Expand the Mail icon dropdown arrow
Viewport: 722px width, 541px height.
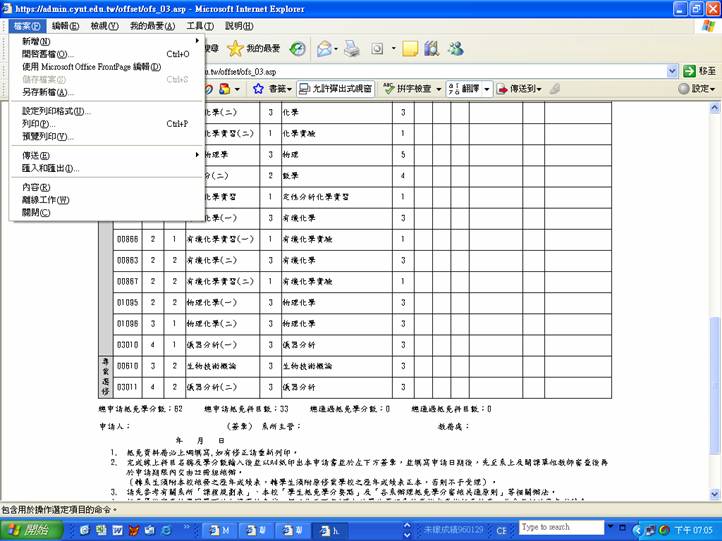coord(336,49)
